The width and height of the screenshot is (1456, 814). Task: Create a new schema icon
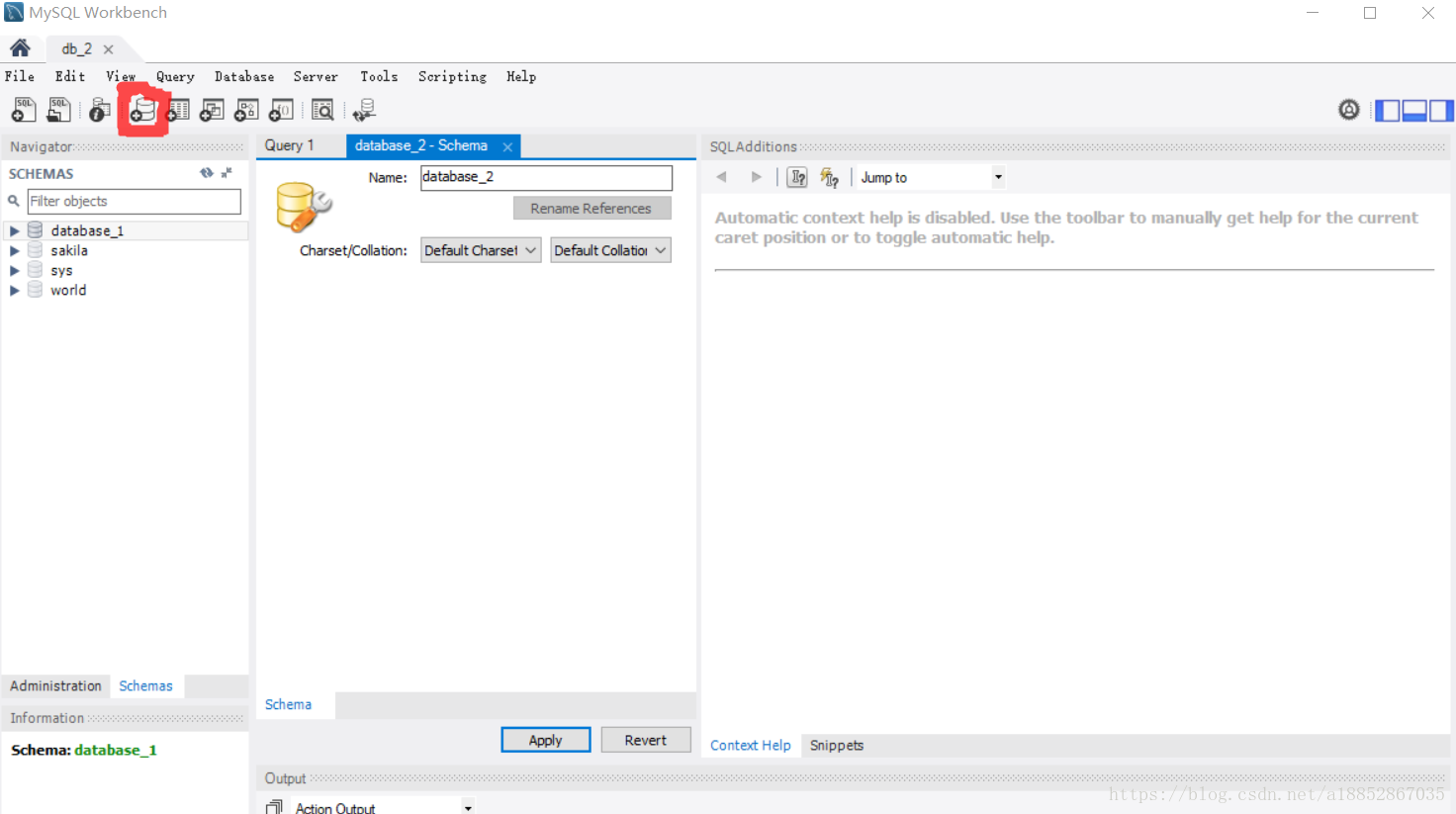click(142, 110)
